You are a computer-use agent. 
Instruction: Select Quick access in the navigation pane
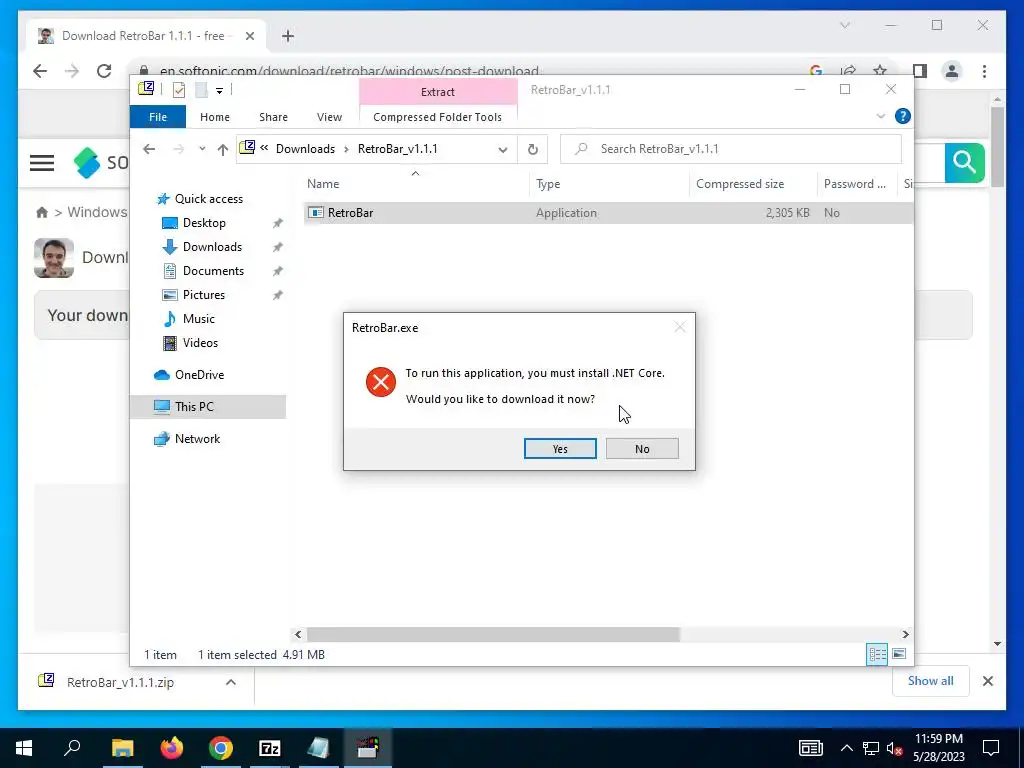pos(208,199)
